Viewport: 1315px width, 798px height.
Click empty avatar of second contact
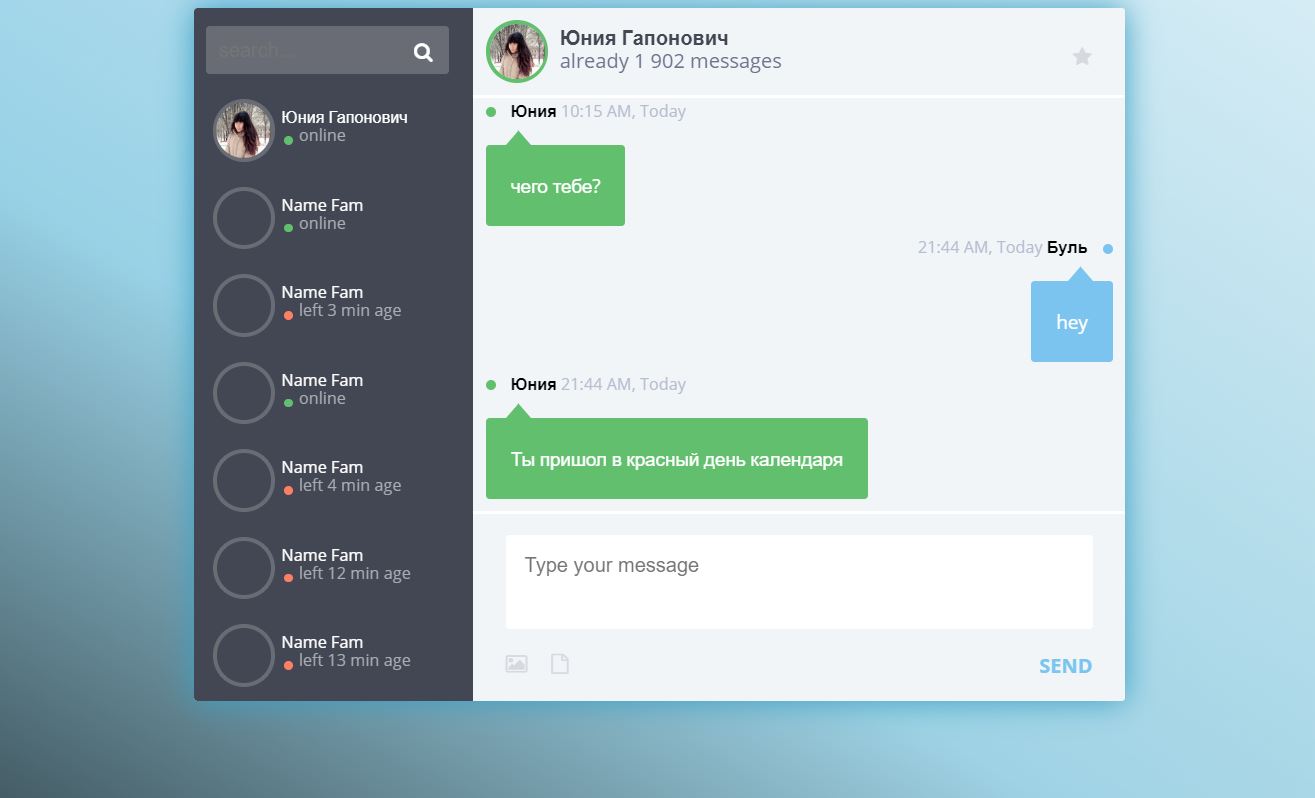pyautogui.click(x=243, y=218)
